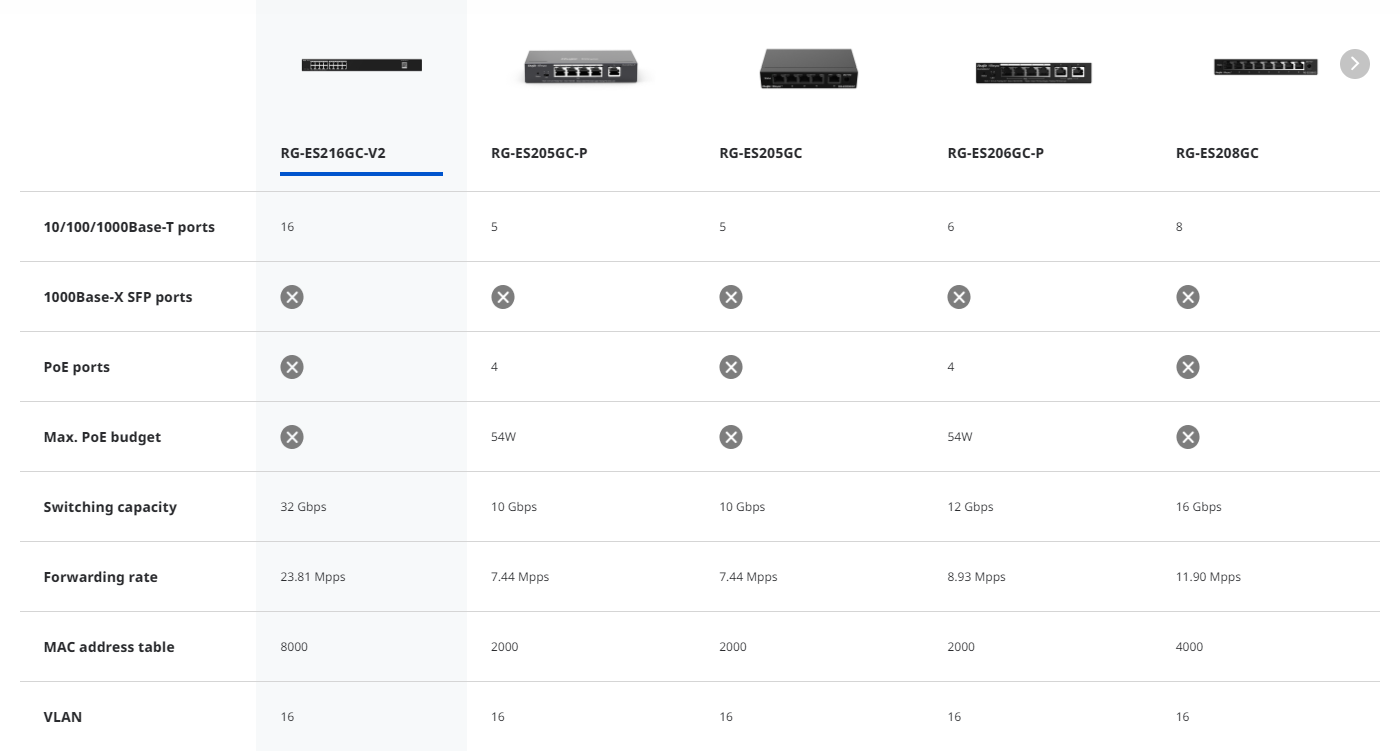
Task: Click the PoE ports row label
Action: point(77,367)
